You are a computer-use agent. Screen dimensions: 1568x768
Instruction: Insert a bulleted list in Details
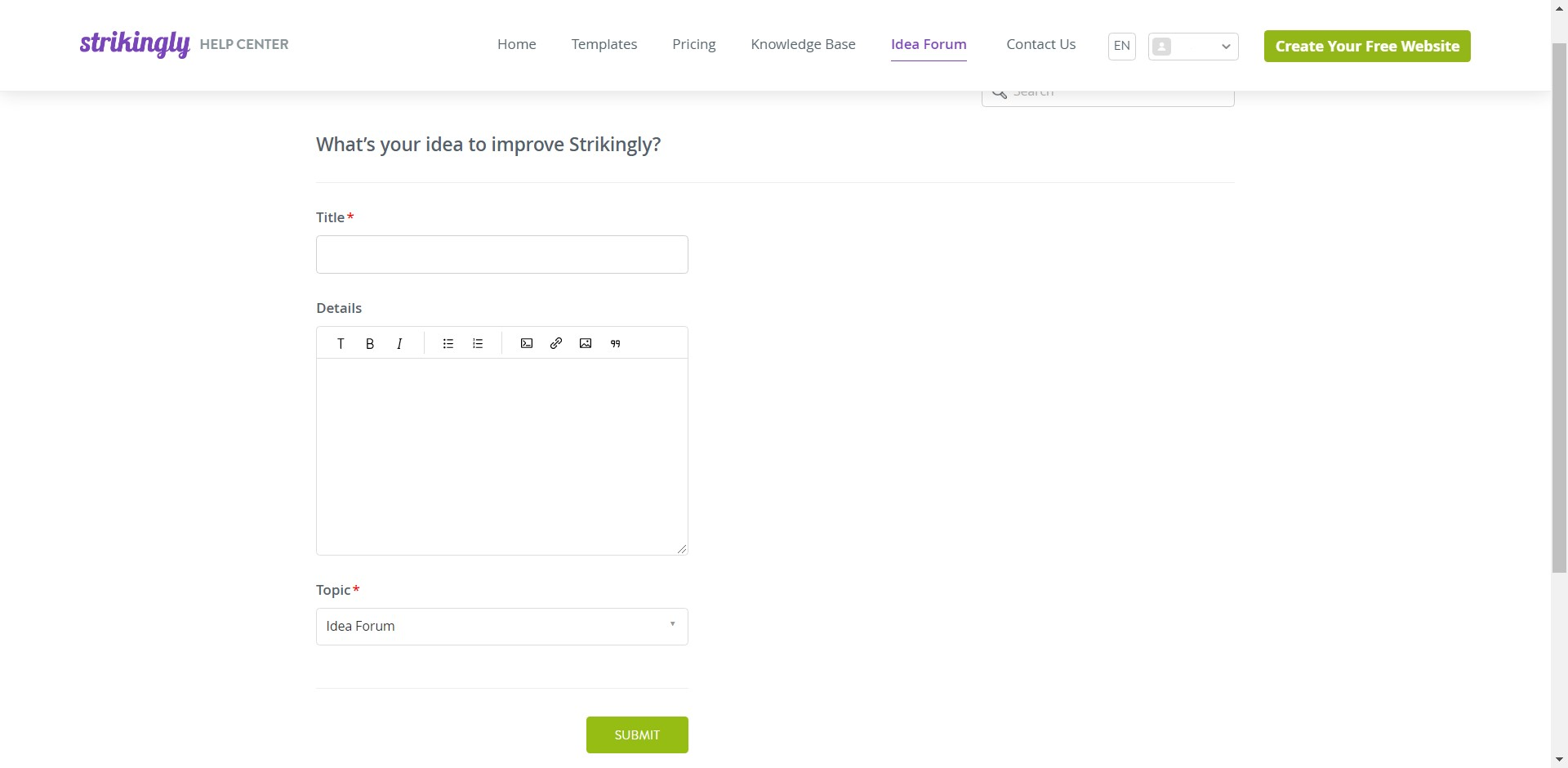pos(448,343)
